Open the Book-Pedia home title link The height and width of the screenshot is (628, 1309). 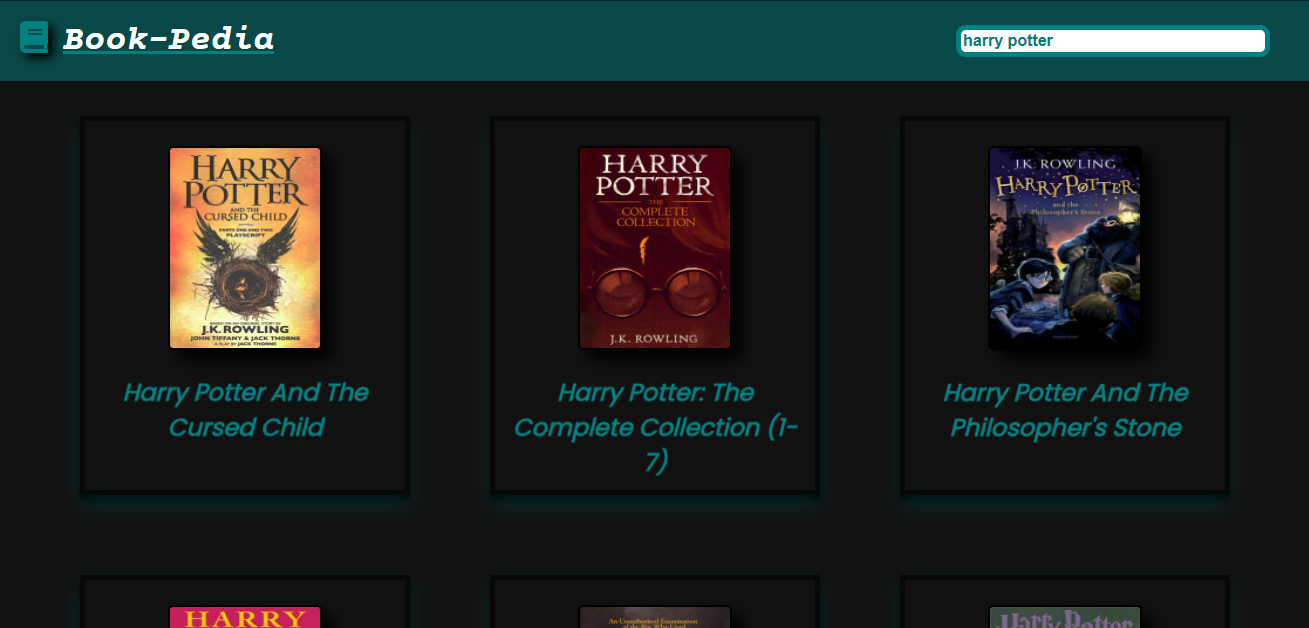pyautogui.click(x=168, y=39)
